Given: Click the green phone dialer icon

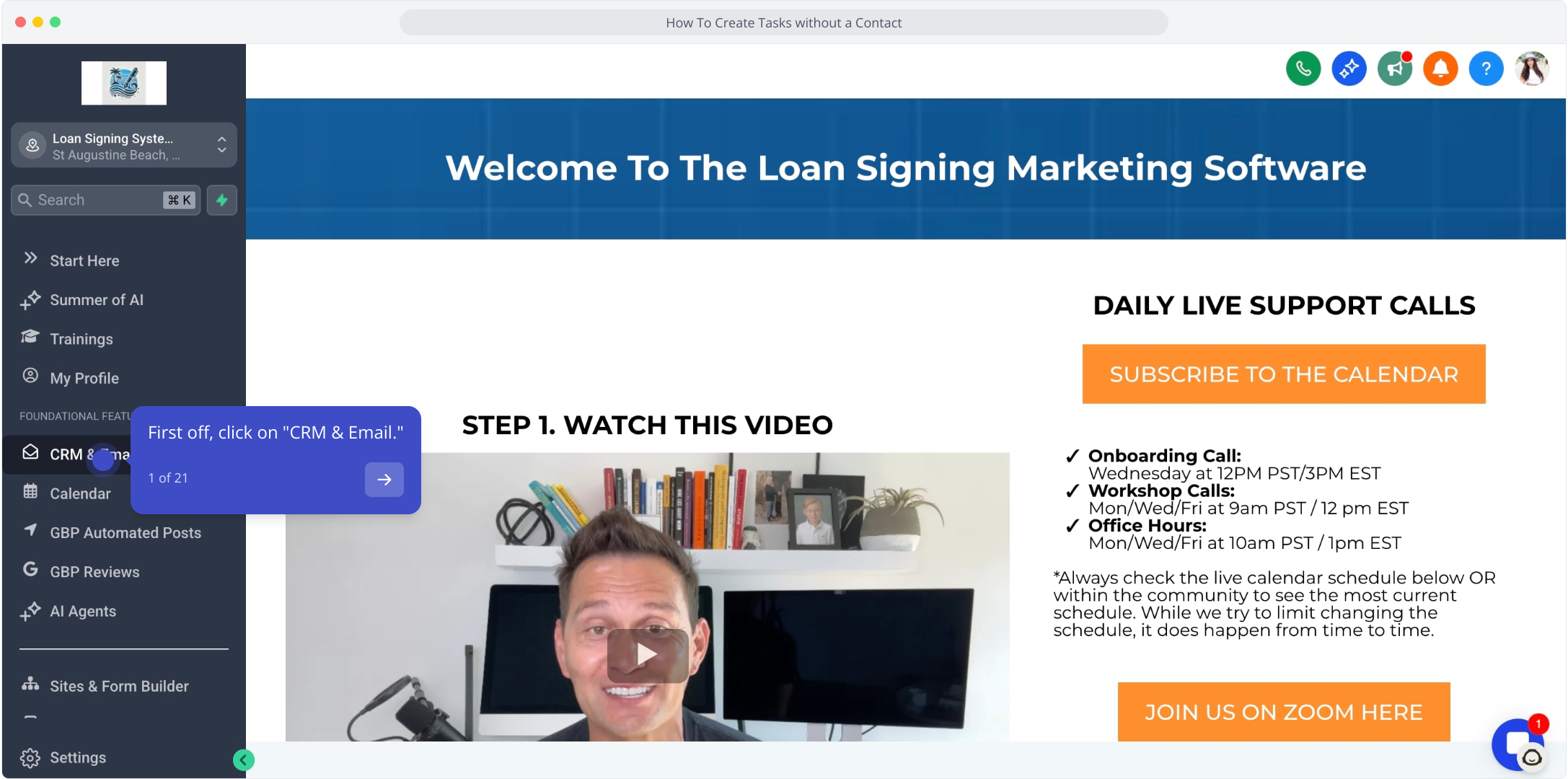Looking at the screenshot, I should [1303, 69].
